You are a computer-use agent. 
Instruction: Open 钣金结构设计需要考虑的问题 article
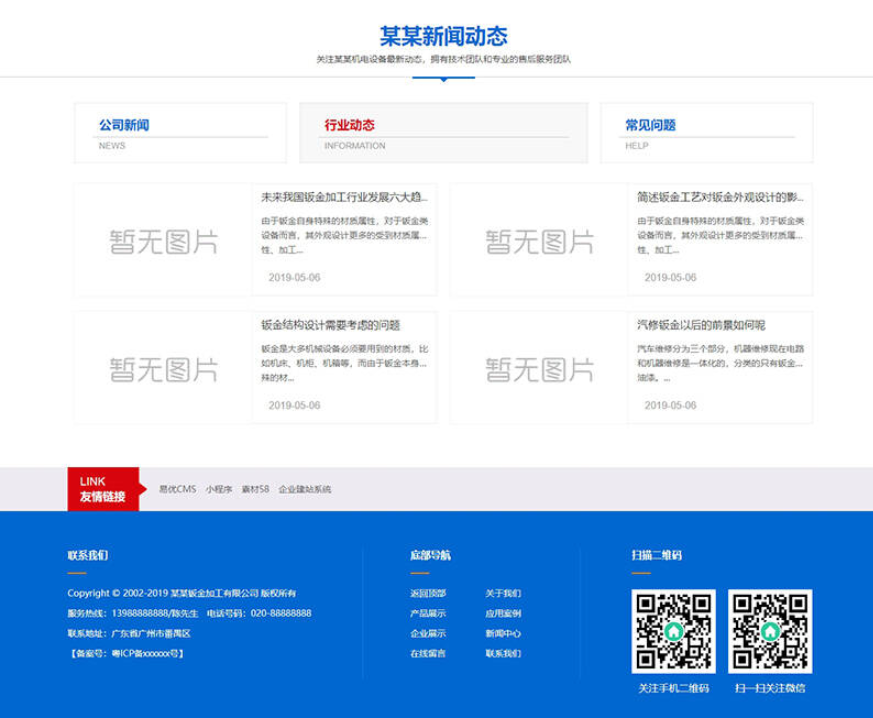[331, 325]
